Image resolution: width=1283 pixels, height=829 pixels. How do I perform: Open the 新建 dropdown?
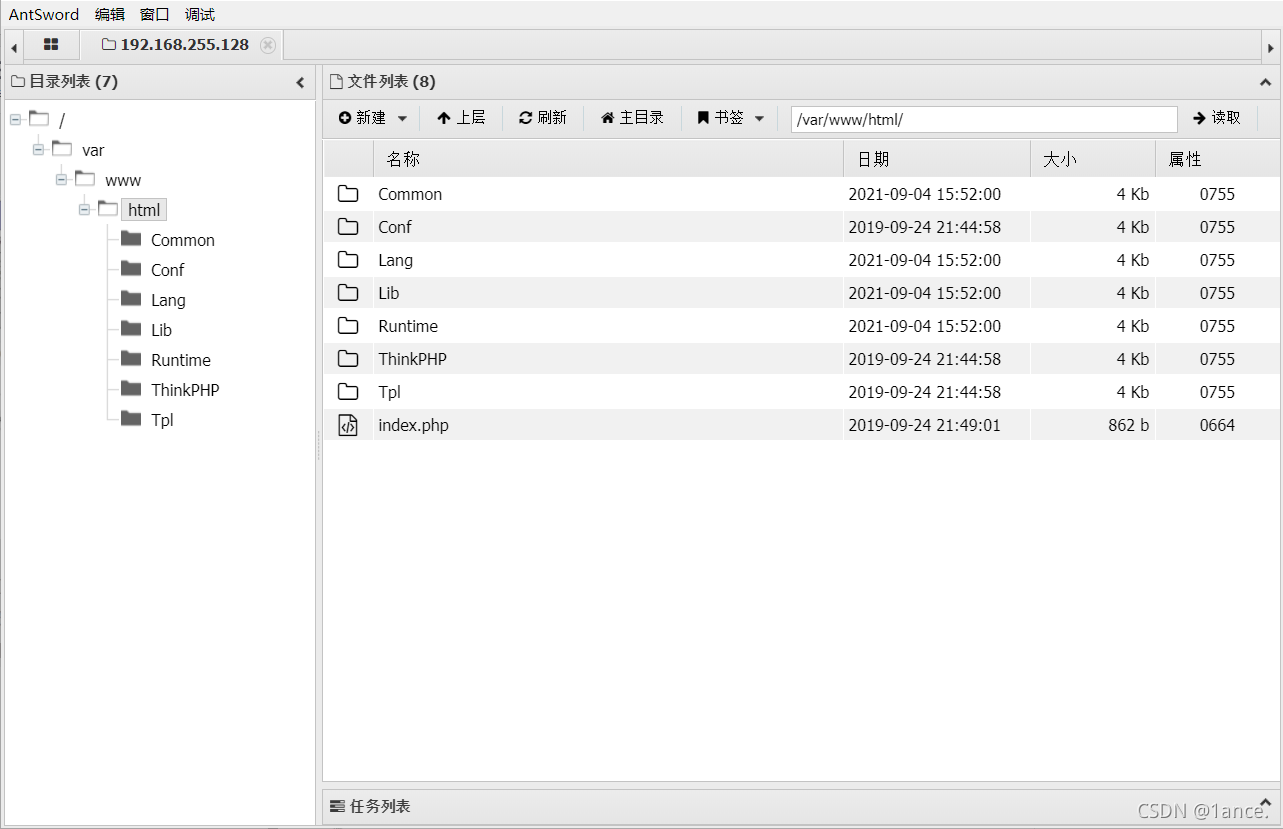(373, 118)
